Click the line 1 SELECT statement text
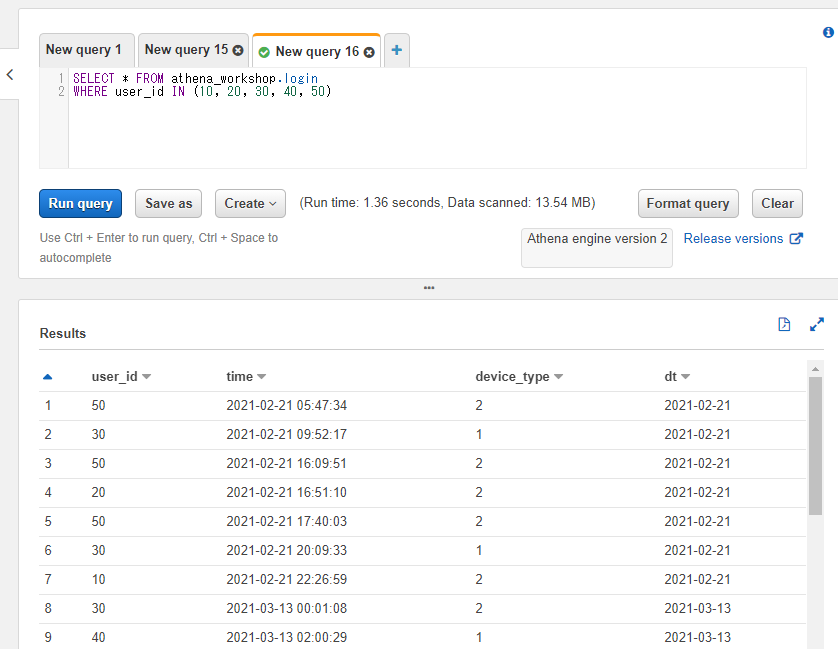This screenshot has width=838, height=649. point(196,79)
